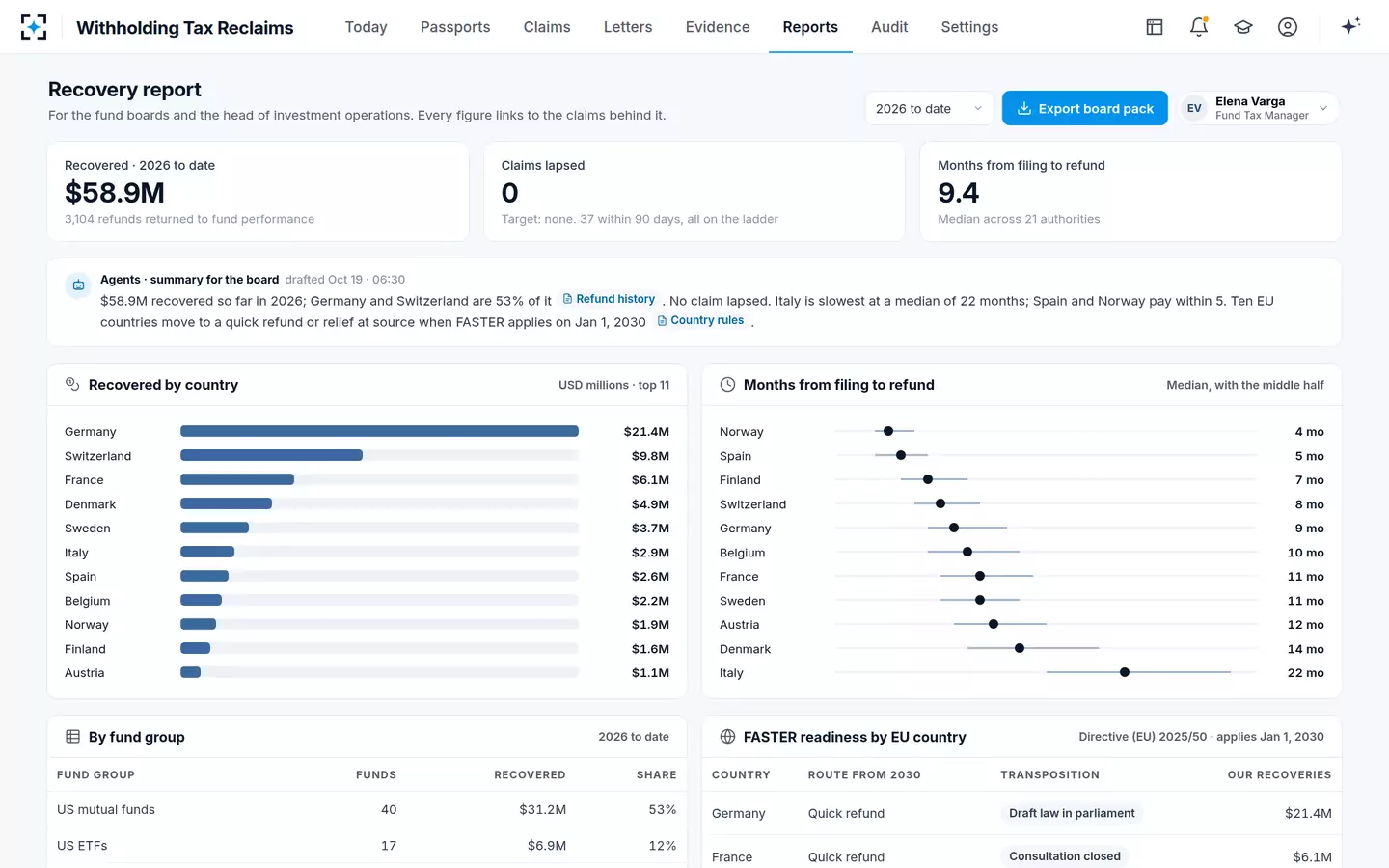This screenshot has height=868, width=1389.
Task: Select the US mutual funds row
Action: pos(367,810)
